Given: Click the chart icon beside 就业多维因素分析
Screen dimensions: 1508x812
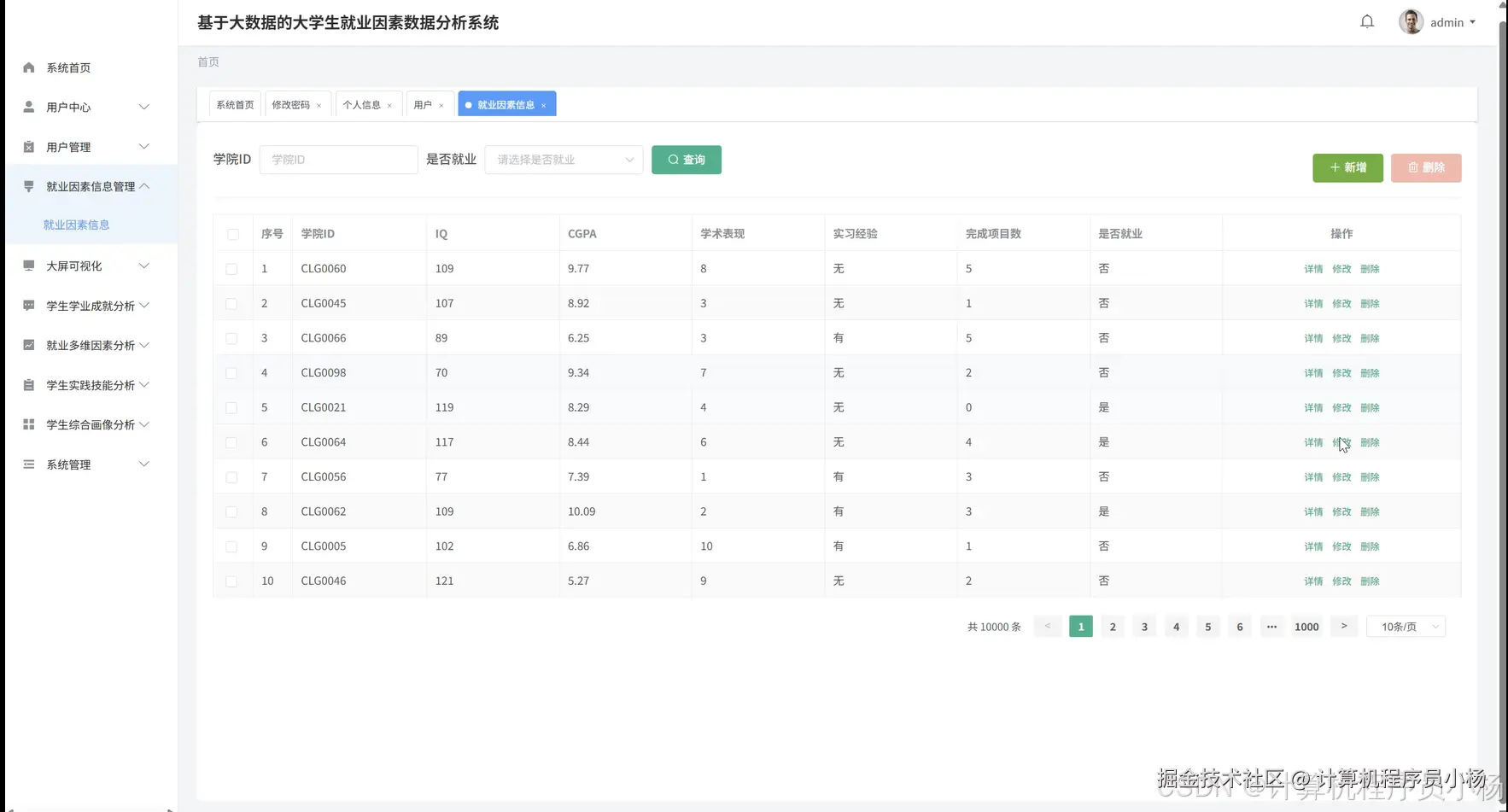Looking at the screenshot, I should click(29, 345).
